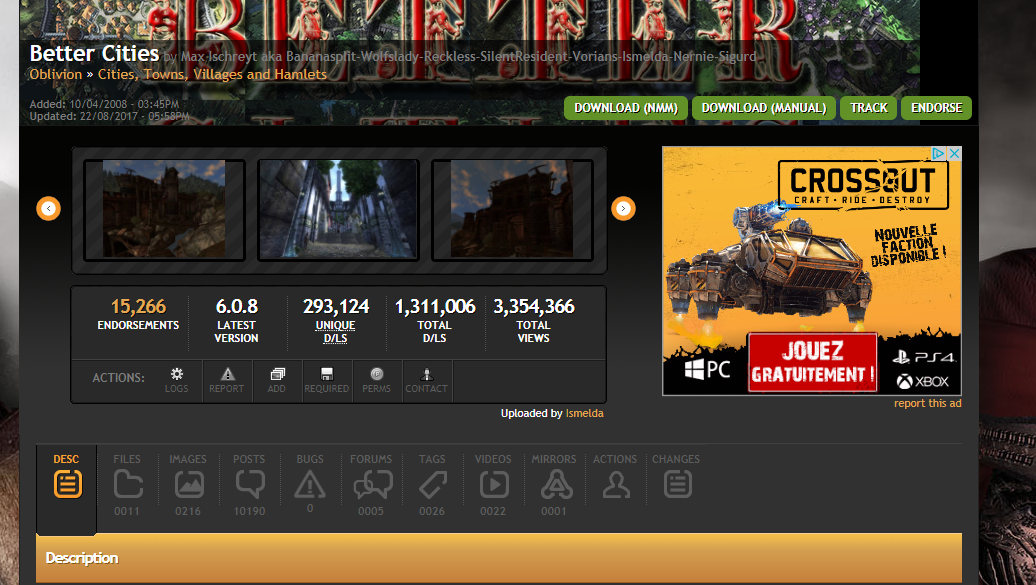Switch to the Images tab
Screen dimensions: 1036x585
188,485
